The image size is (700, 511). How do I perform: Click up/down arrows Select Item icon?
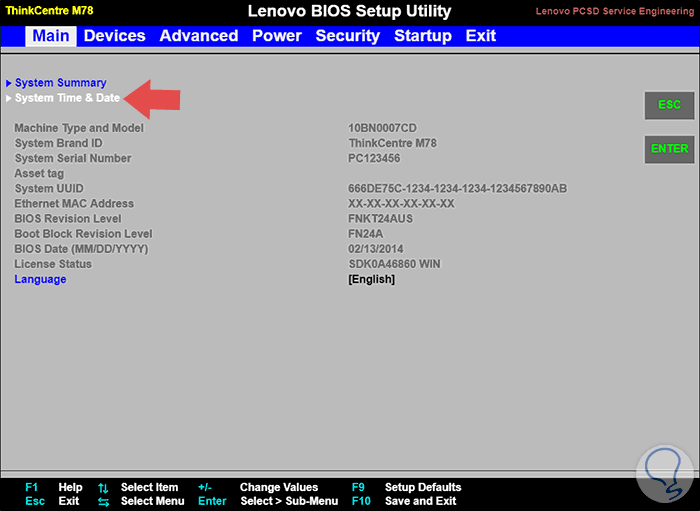103,488
